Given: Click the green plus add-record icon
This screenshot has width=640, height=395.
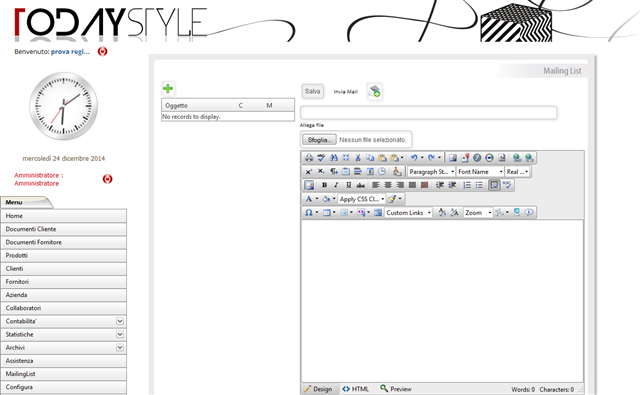Looking at the screenshot, I should (168, 88).
